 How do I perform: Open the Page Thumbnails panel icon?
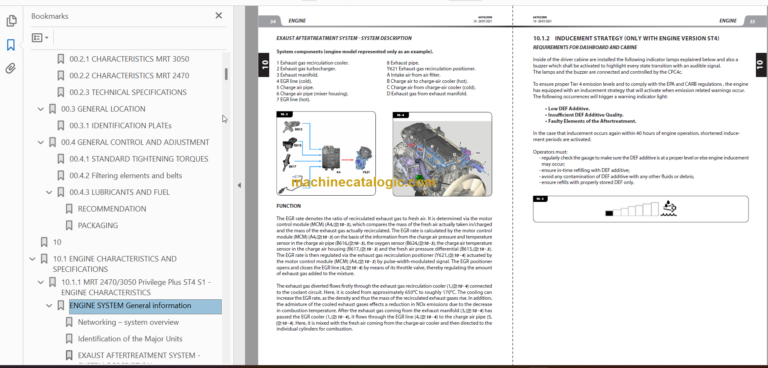(x=11, y=21)
